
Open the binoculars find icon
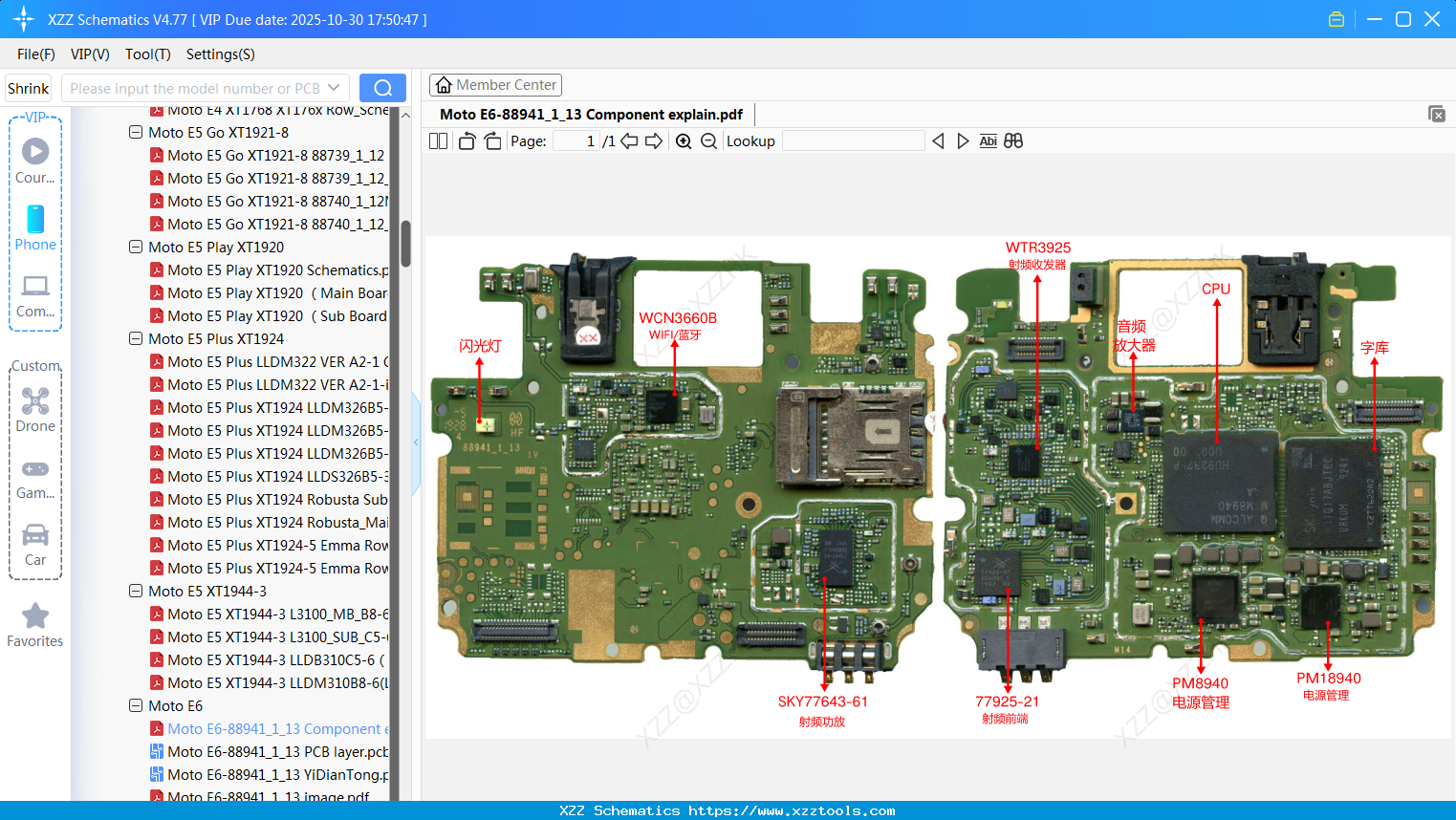[x=1013, y=140]
